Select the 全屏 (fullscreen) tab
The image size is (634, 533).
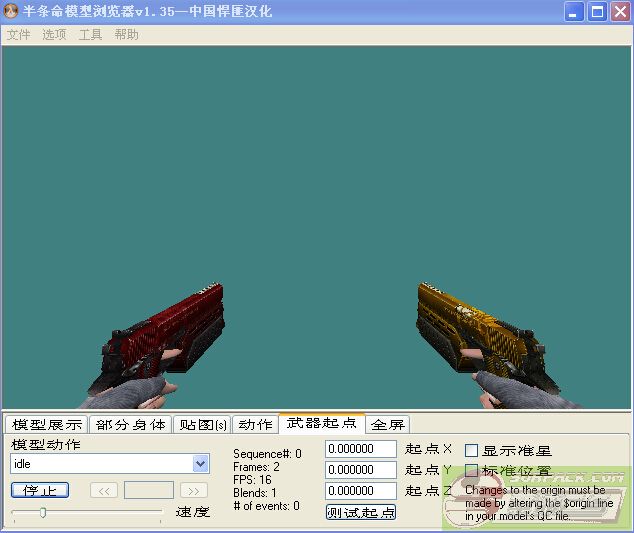387,425
